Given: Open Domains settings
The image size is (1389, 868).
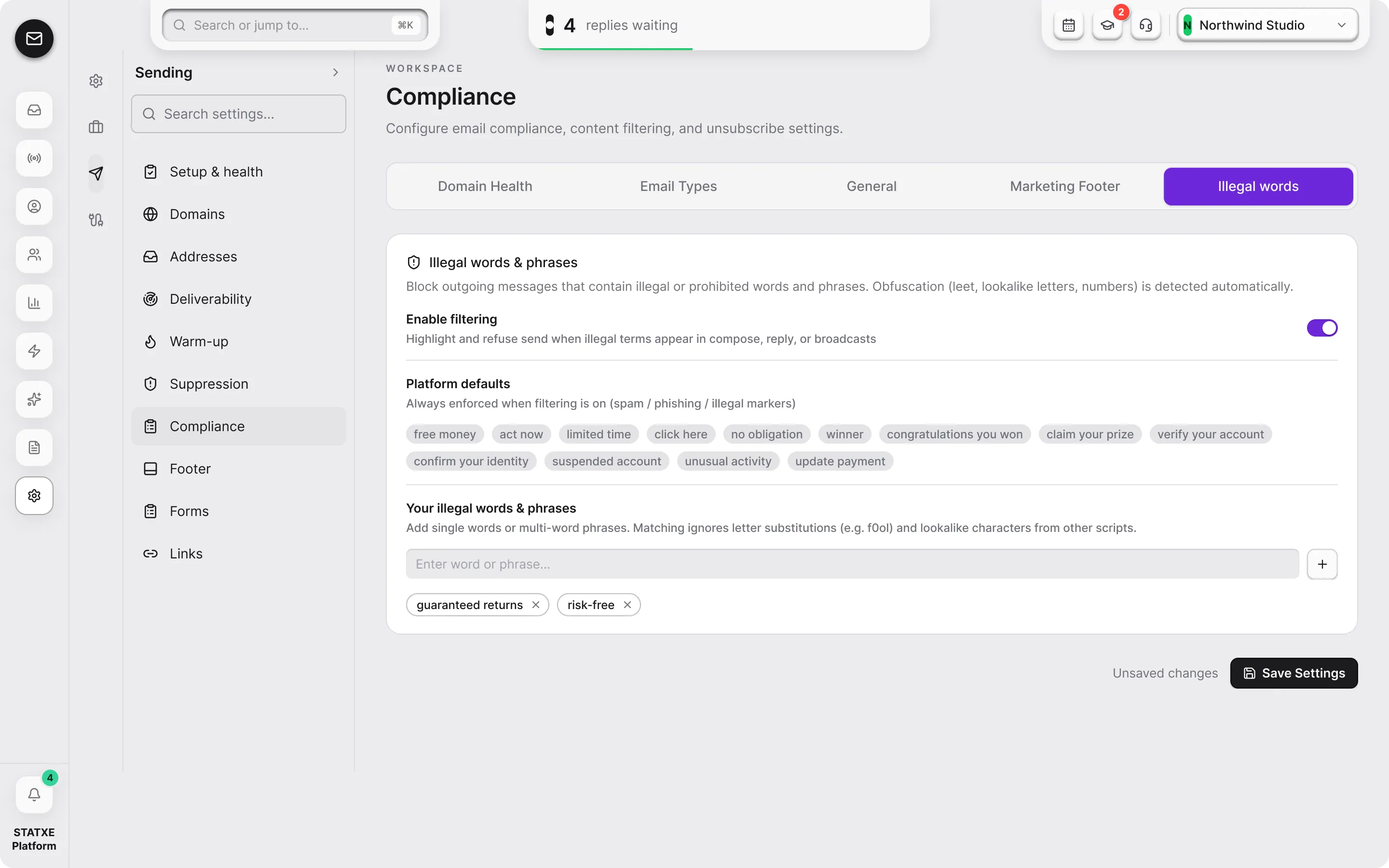Looking at the screenshot, I should point(238,214).
